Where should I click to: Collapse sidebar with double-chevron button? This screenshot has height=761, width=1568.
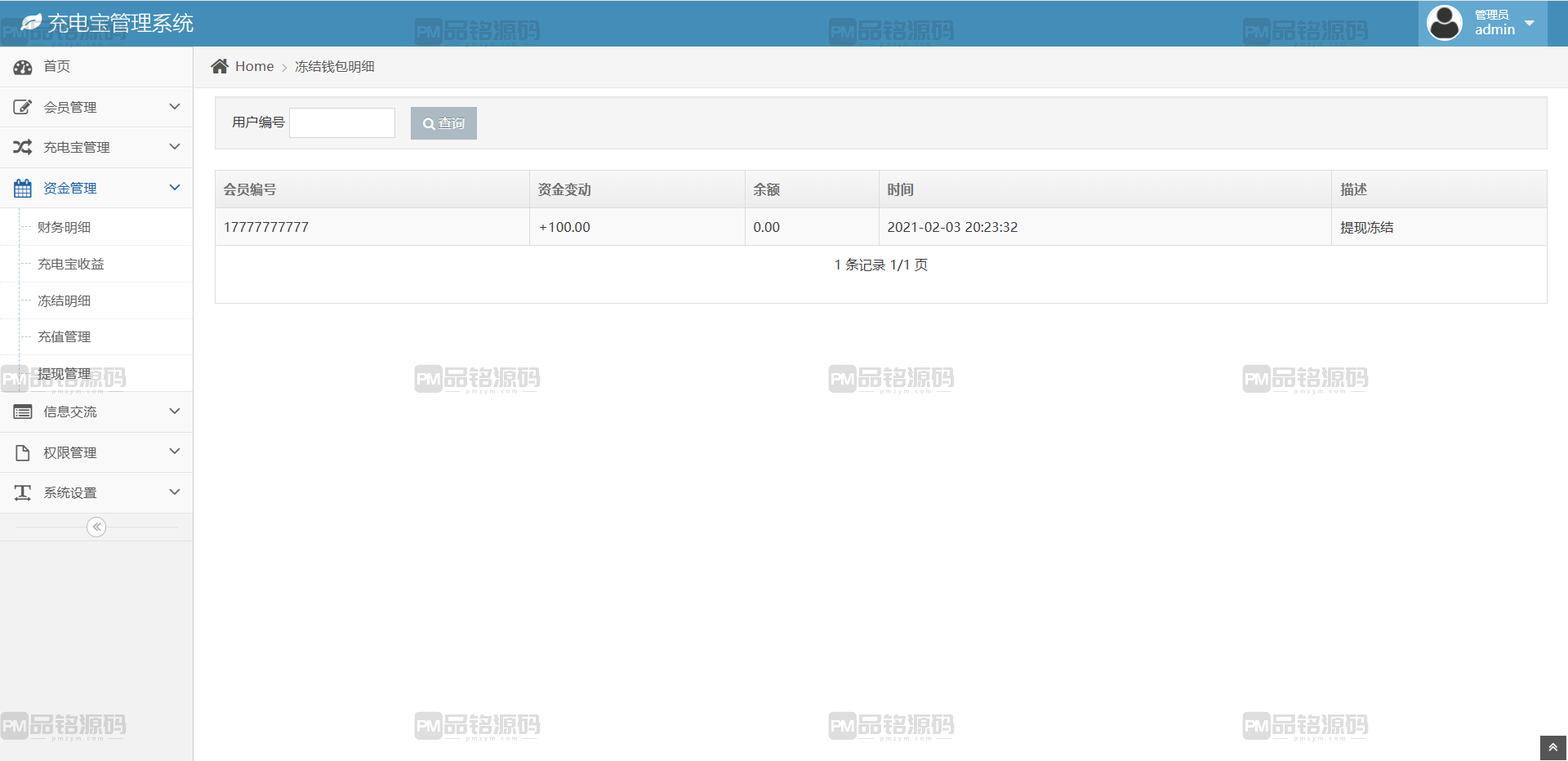coord(96,527)
